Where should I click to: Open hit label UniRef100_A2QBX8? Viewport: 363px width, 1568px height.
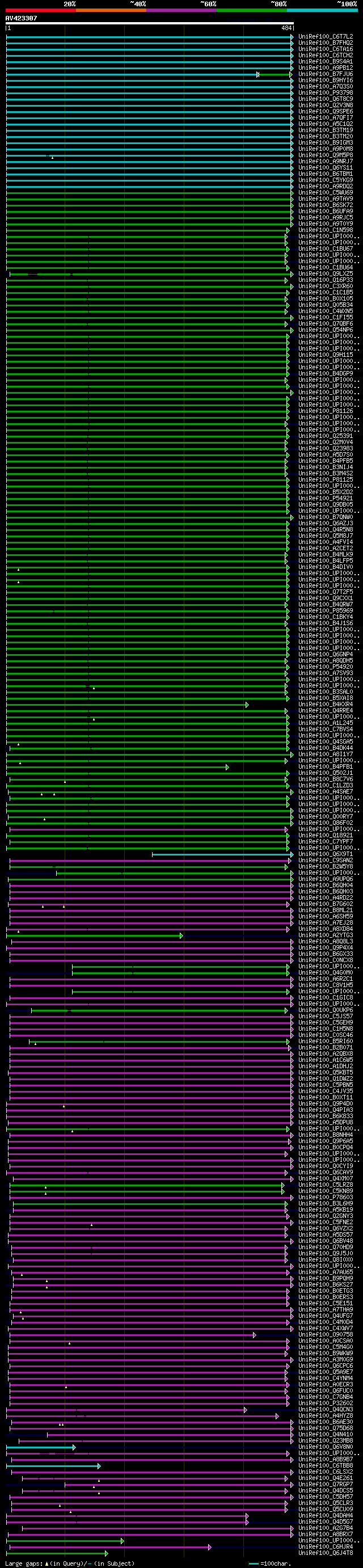click(325, 1053)
